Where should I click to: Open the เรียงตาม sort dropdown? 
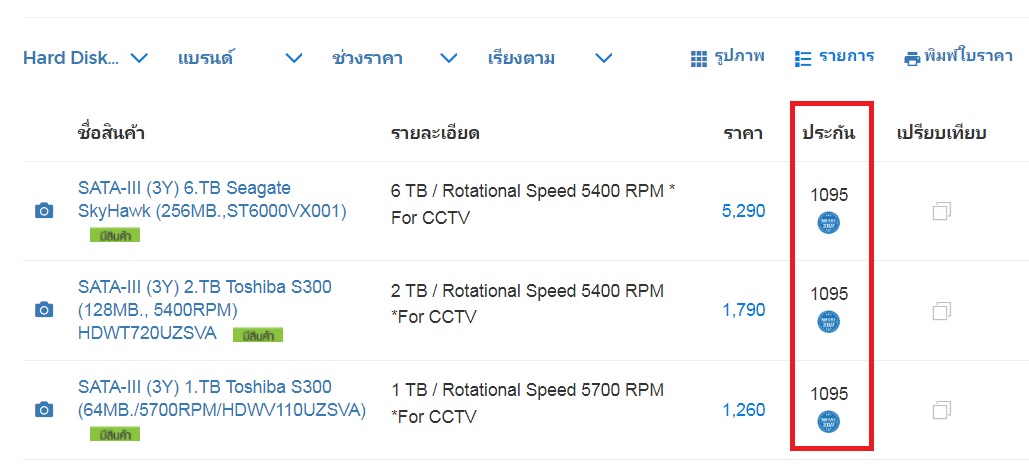pos(550,58)
